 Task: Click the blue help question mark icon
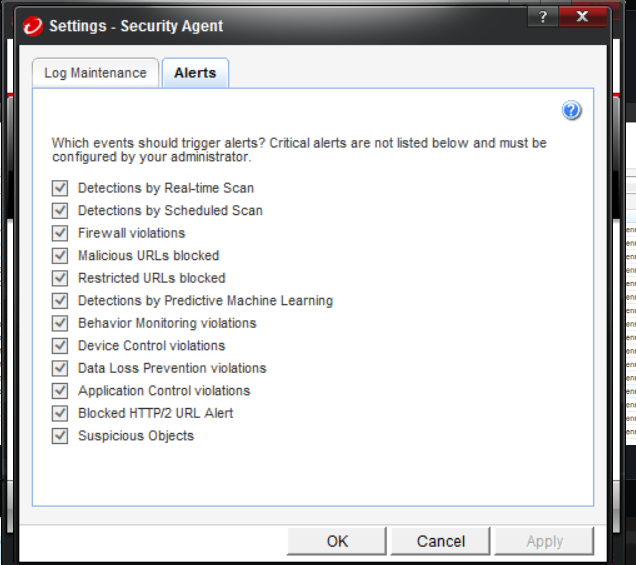pos(572,110)
